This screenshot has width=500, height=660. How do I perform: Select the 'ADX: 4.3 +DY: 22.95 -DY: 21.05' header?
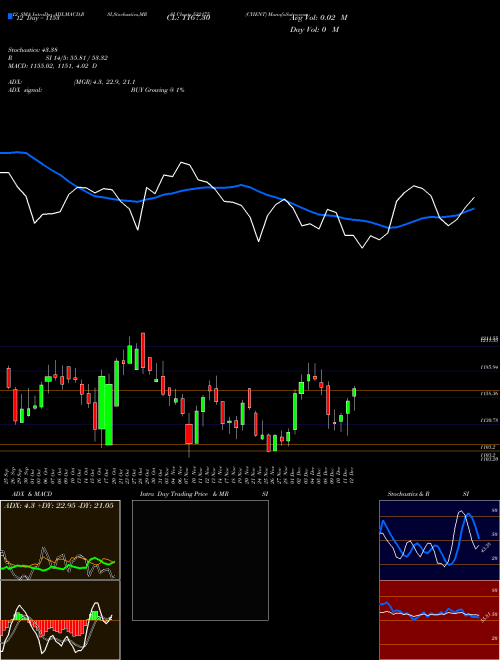pyautogui.click(x=59, y=506)
